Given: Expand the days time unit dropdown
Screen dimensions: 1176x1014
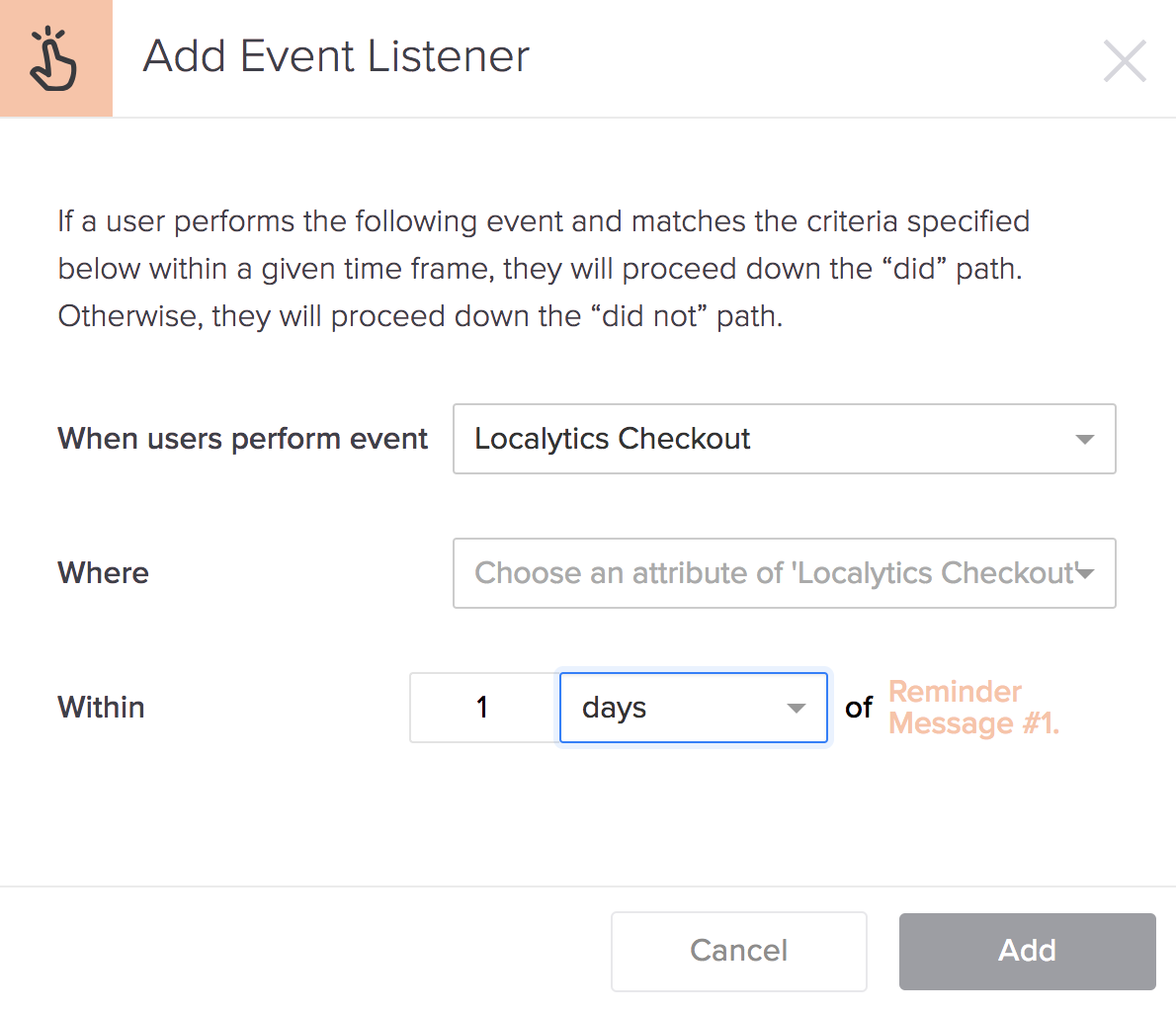Looking at the screenshot, I should point(692,708).
